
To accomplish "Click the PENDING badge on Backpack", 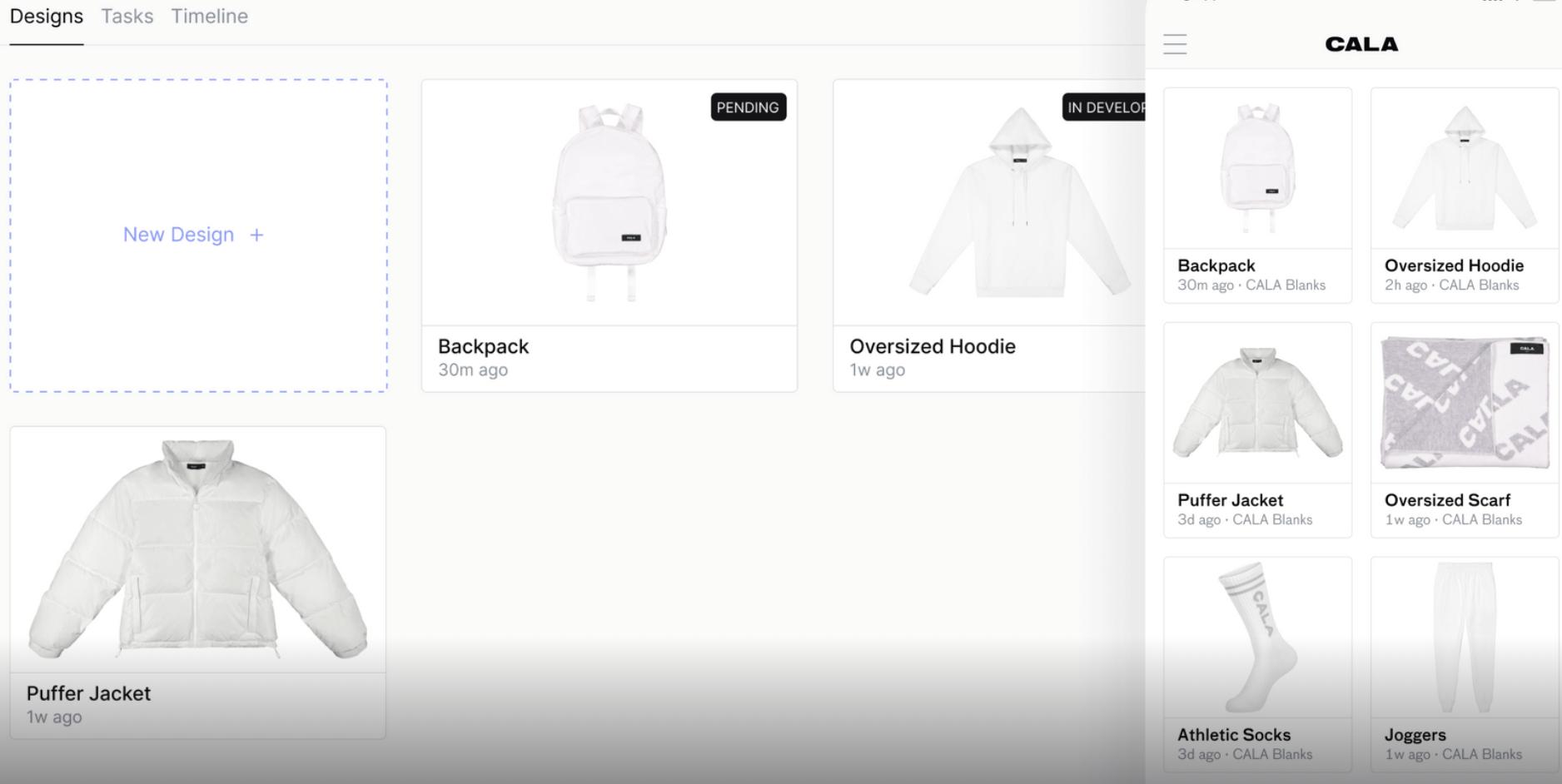I will [x=748, y=107].
